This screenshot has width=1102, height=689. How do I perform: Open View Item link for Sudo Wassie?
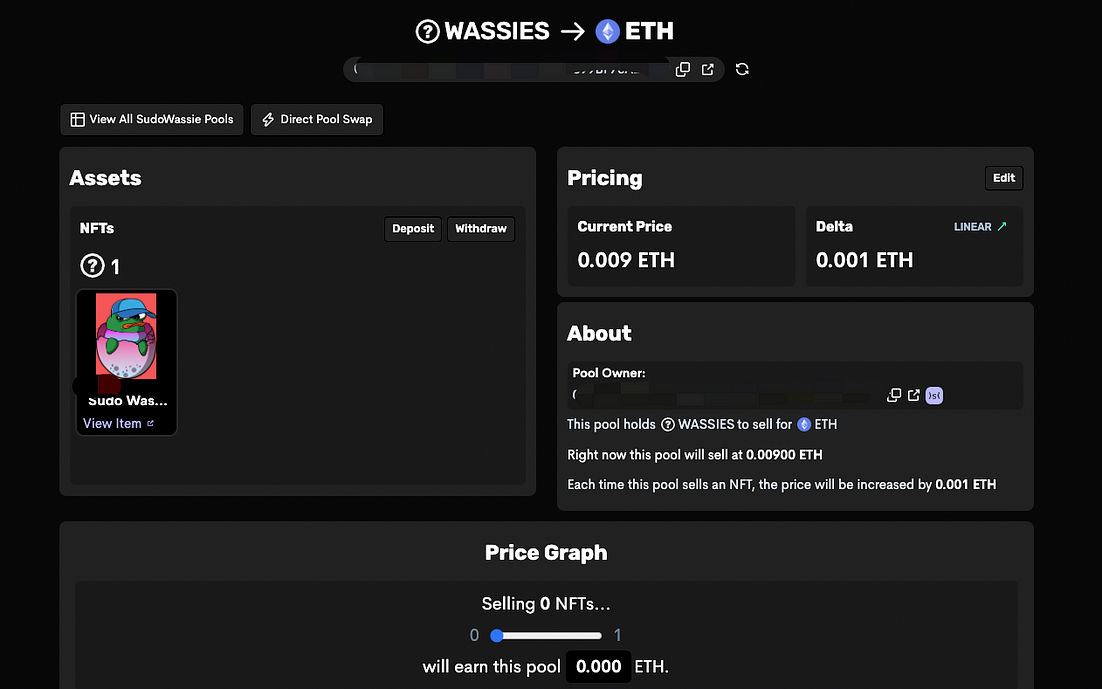coord(118,423)
